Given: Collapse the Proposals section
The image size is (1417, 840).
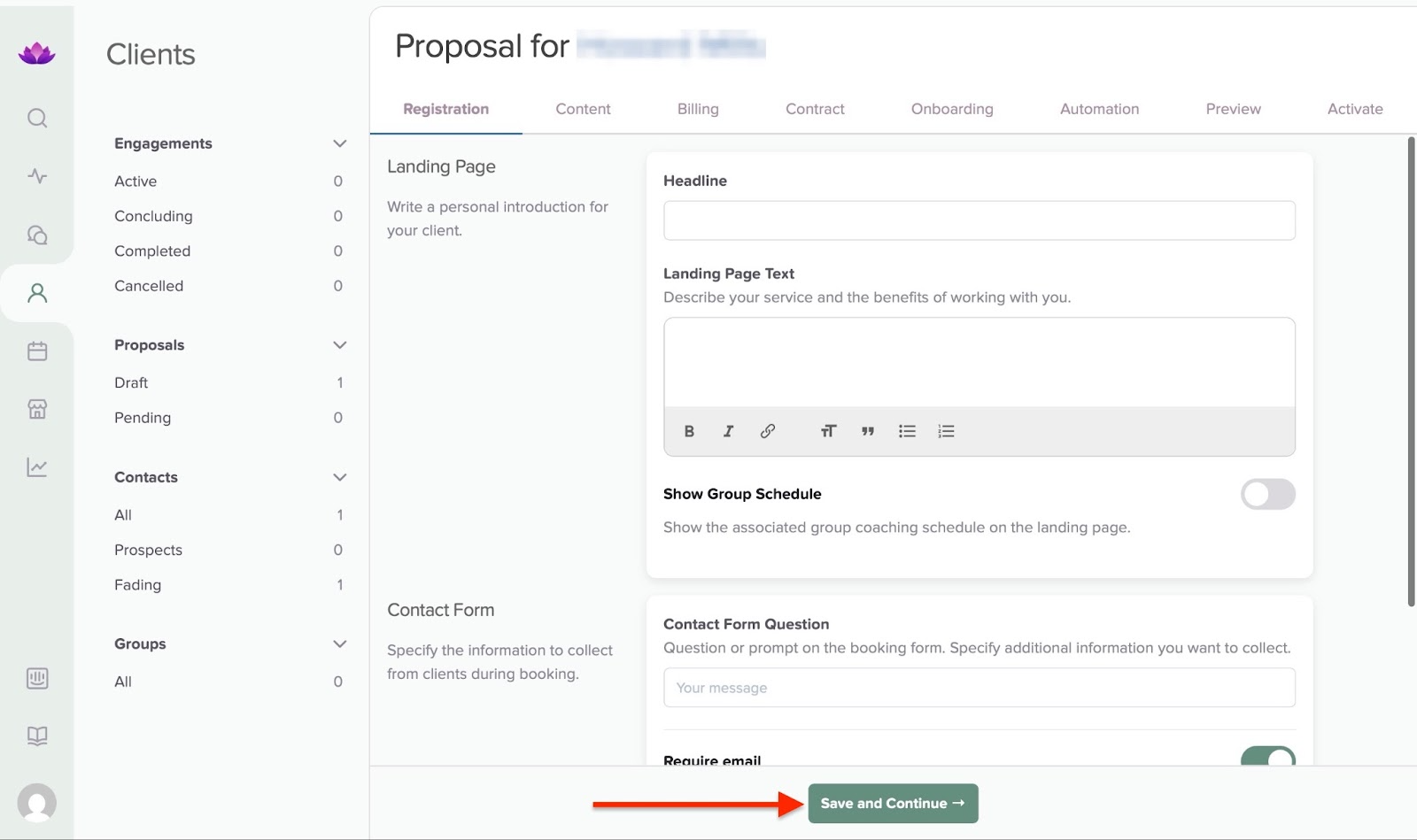Looking at the screenshot, I should pos(339,345).
